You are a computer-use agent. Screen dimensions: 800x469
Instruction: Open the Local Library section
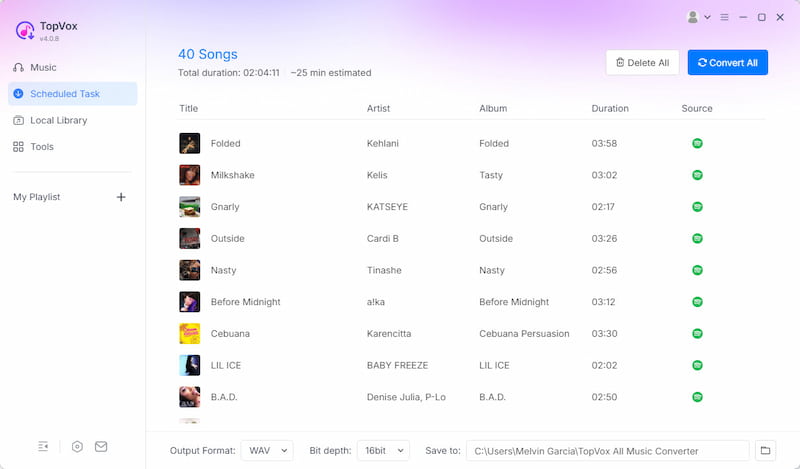coord(72,120)
